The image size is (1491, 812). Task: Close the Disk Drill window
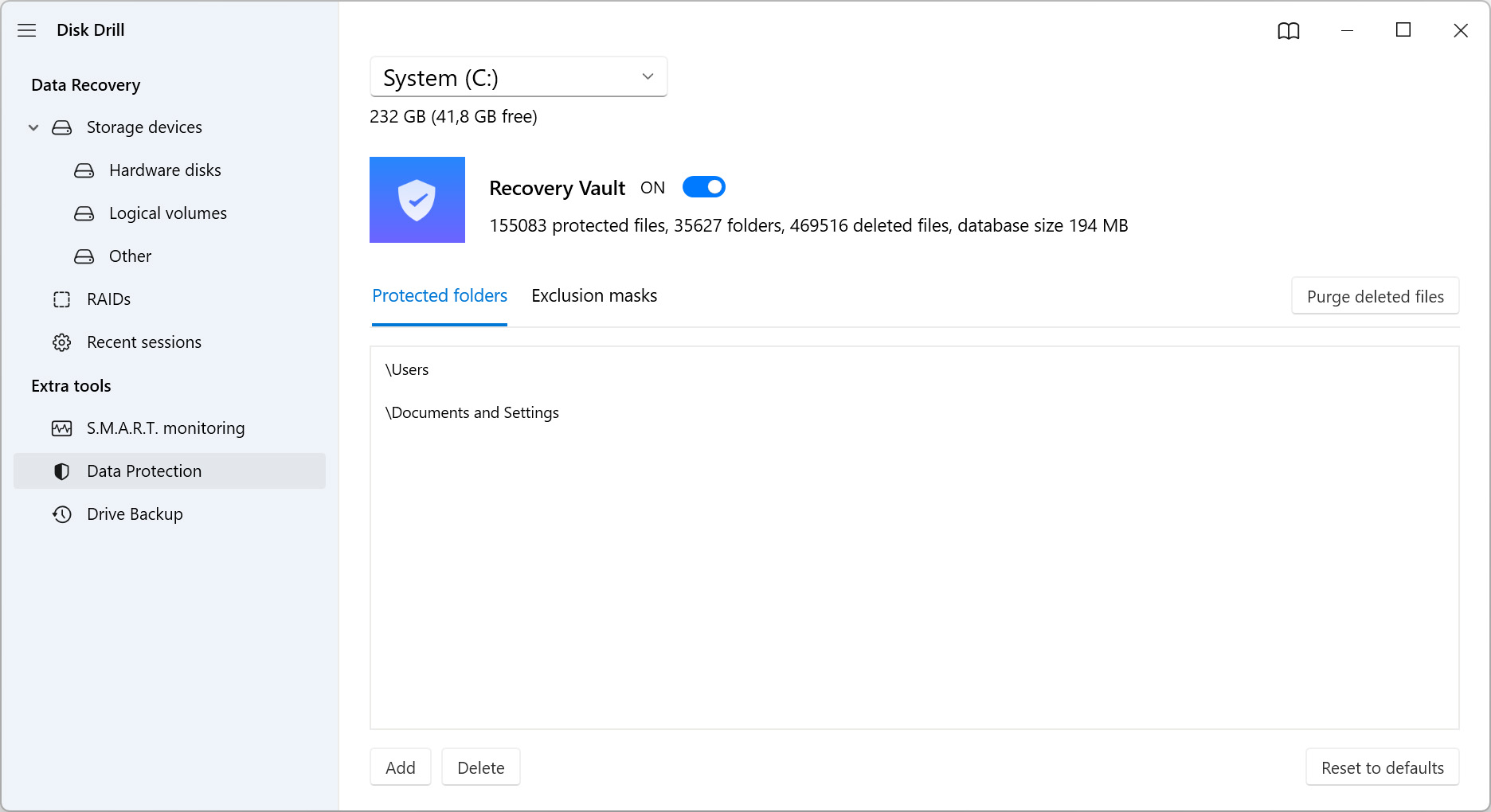tap(1461, 30)
